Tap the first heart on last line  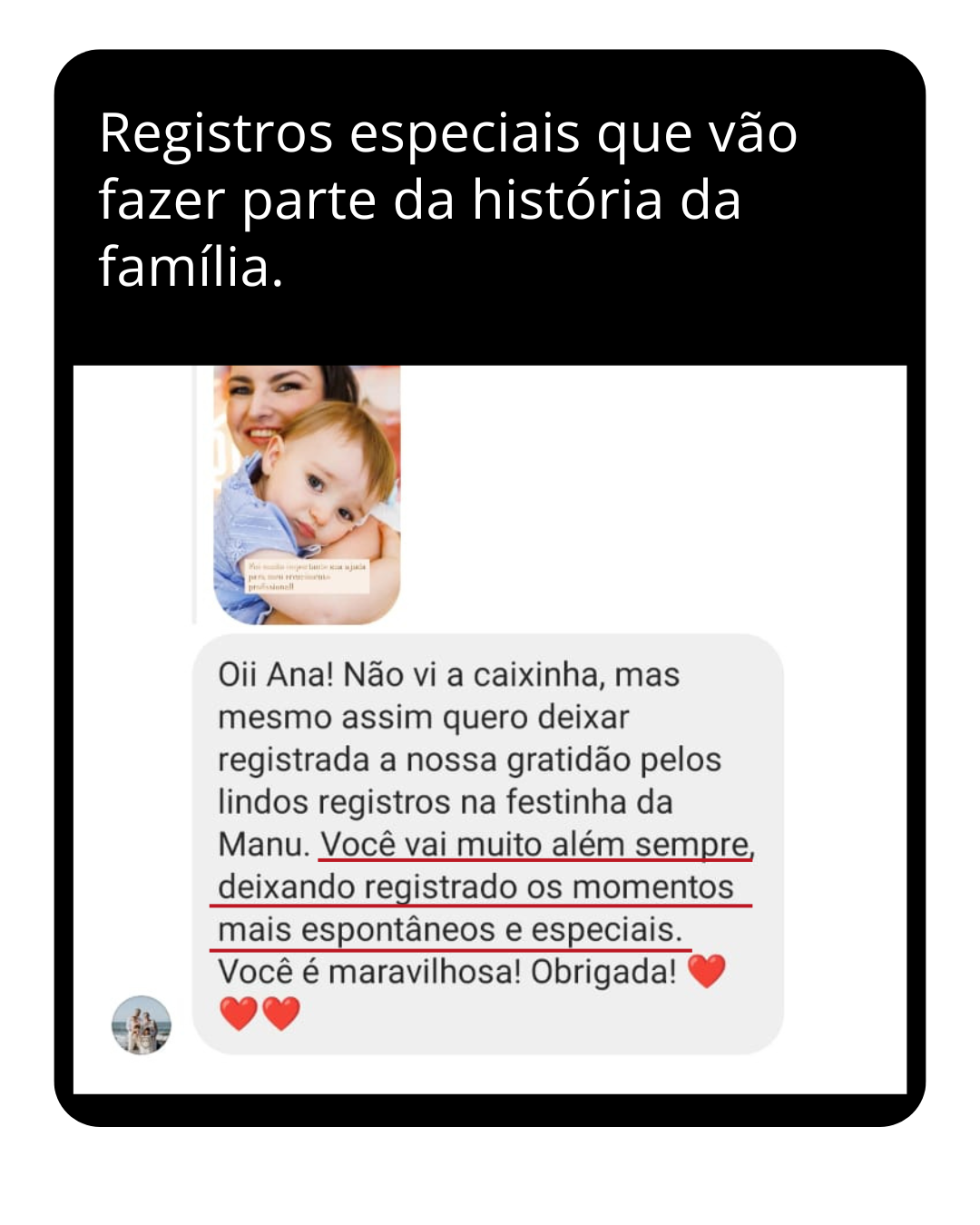coord(239,1014)
